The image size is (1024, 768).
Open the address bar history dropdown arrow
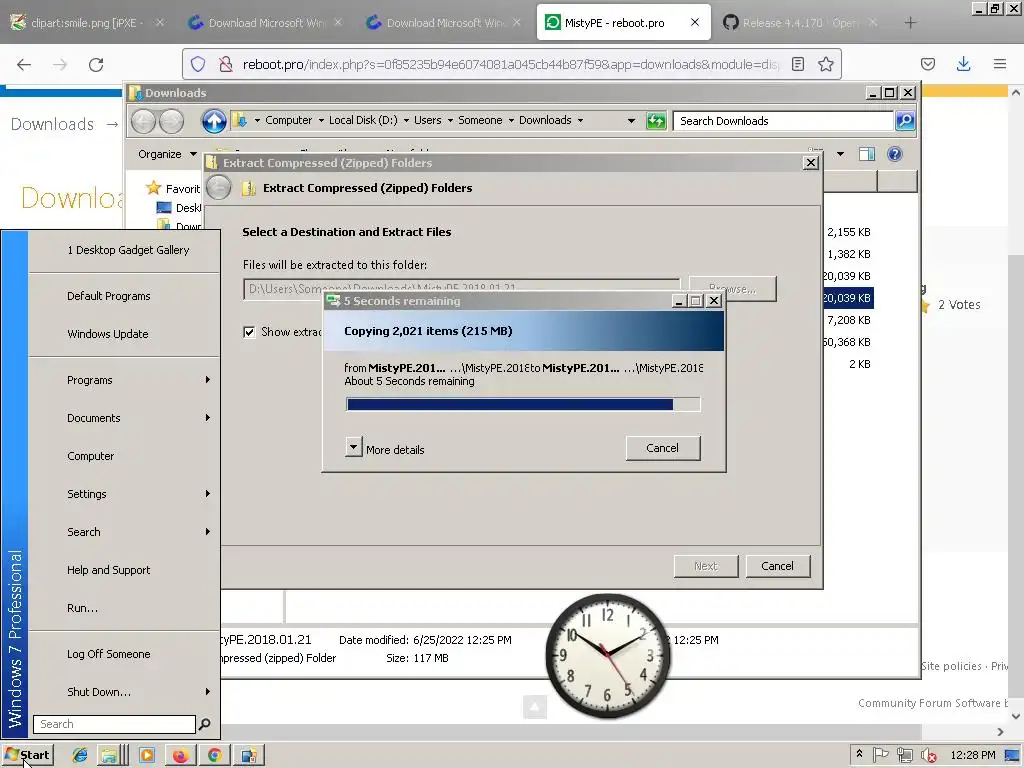(x=631, y=121)
